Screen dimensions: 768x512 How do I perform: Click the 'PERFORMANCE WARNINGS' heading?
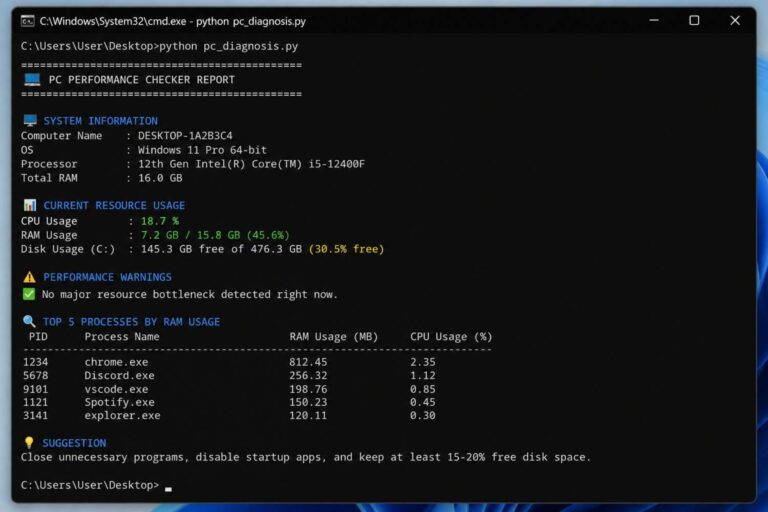point(107,277)
